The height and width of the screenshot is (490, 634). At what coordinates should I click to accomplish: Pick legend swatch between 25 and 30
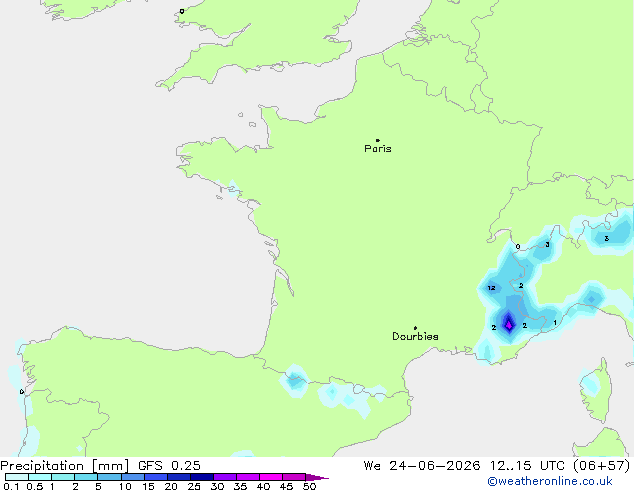pyautogui.click(x=202, y=477)
